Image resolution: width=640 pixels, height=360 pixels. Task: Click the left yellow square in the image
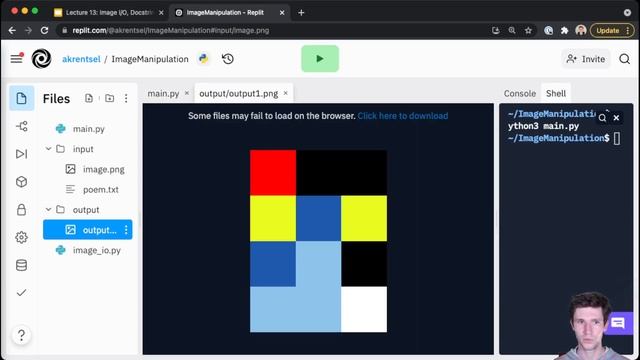pyautogui.click(x=273, y=218)
